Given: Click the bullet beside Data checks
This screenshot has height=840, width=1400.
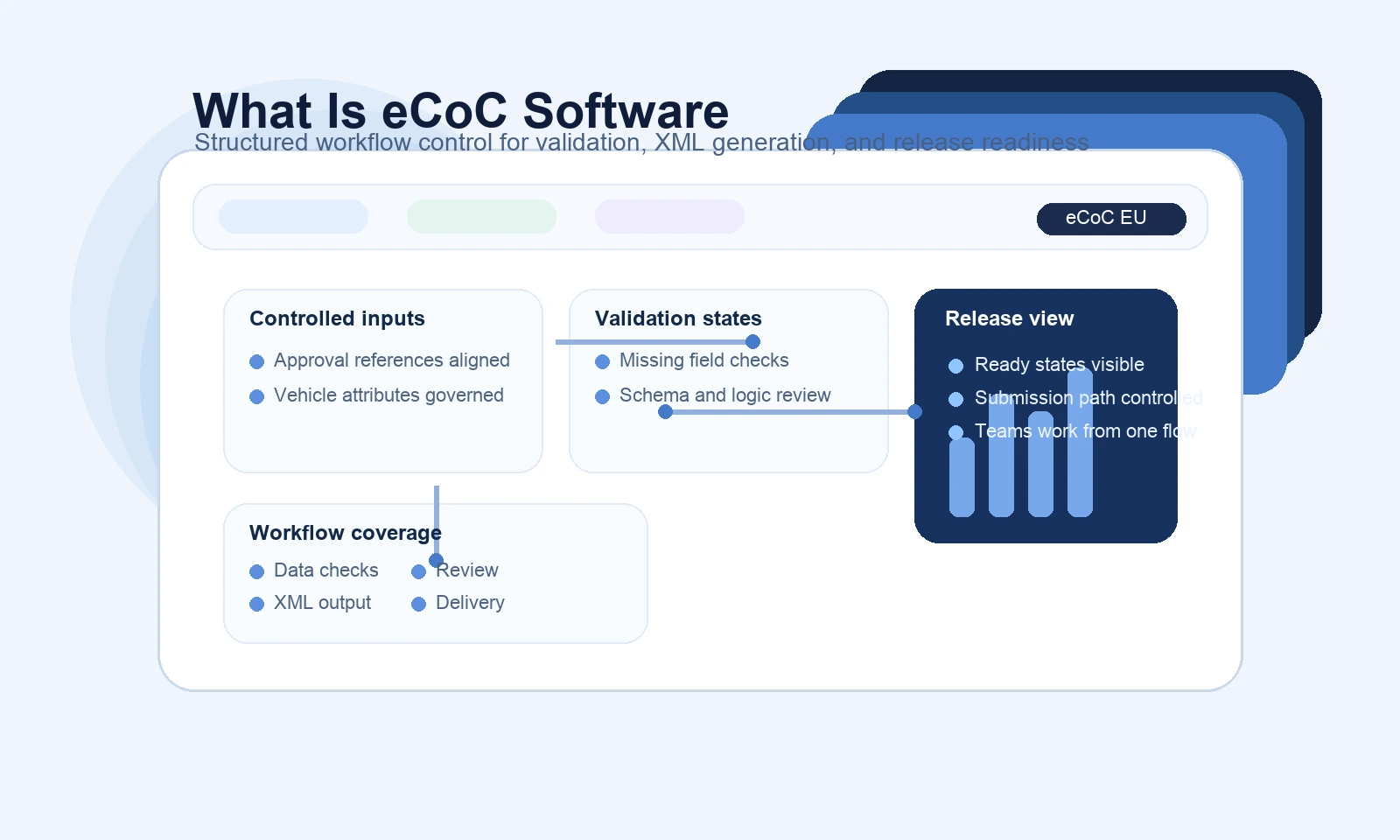Looking at the screenshot, I should tap(256, 571).
